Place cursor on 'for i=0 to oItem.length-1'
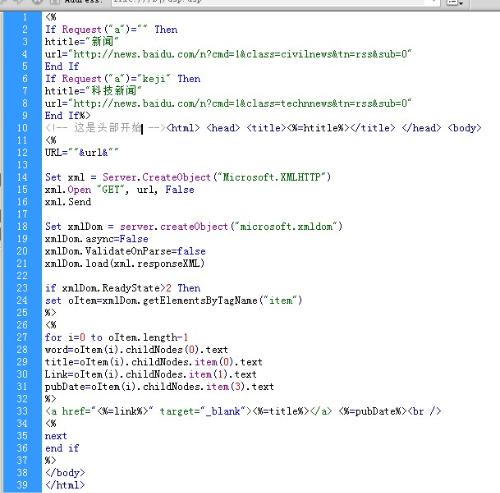 pyautogui.click(x=116, y=337)
